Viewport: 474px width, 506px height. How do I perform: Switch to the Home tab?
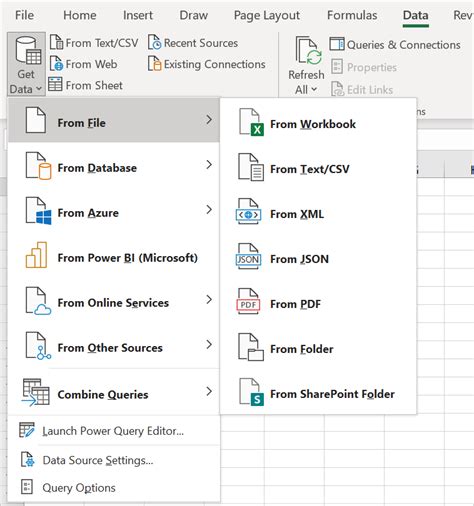click(80, 15)
